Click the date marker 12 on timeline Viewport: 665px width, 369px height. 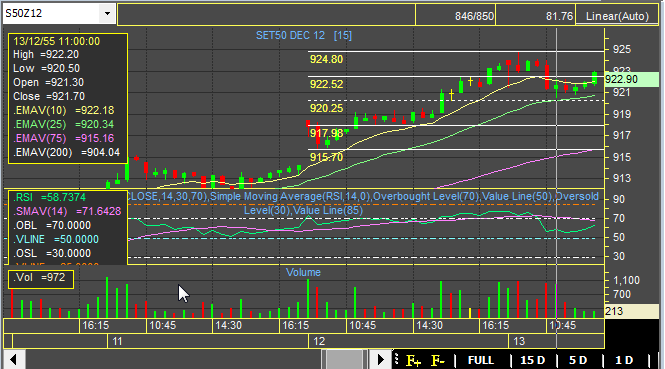pos(319,341)
